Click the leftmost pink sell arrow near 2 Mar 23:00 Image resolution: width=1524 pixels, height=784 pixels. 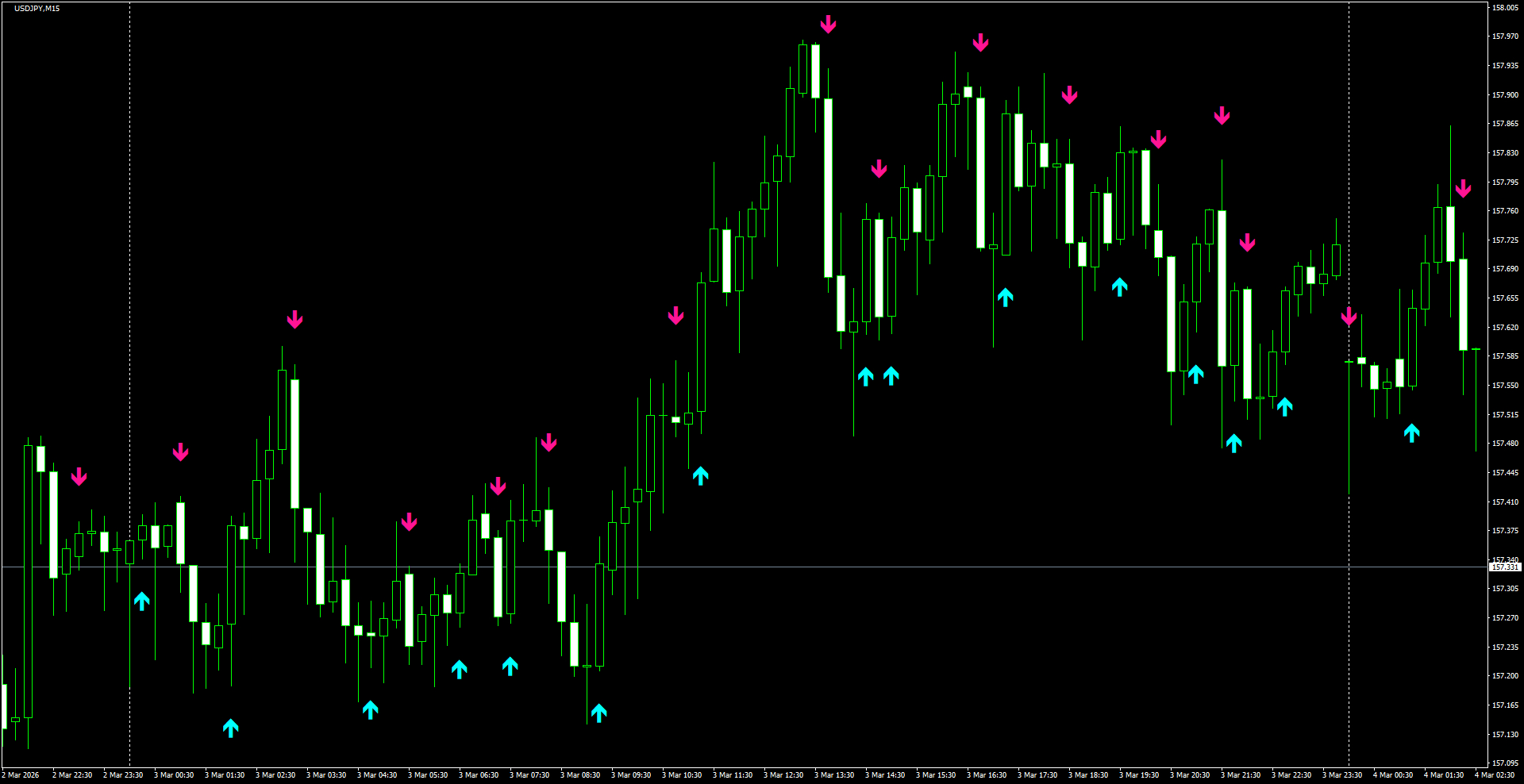click(x=80, y=478)
